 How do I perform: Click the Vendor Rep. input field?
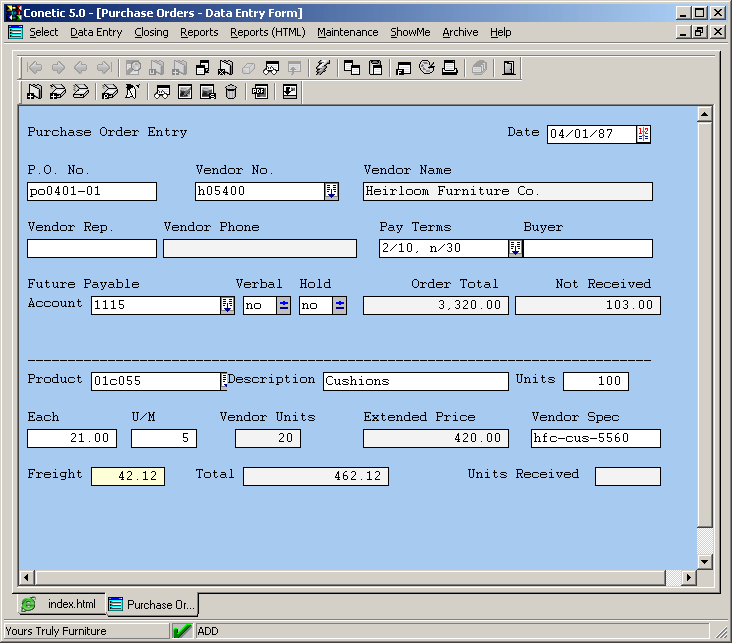[x=92, y=249]
